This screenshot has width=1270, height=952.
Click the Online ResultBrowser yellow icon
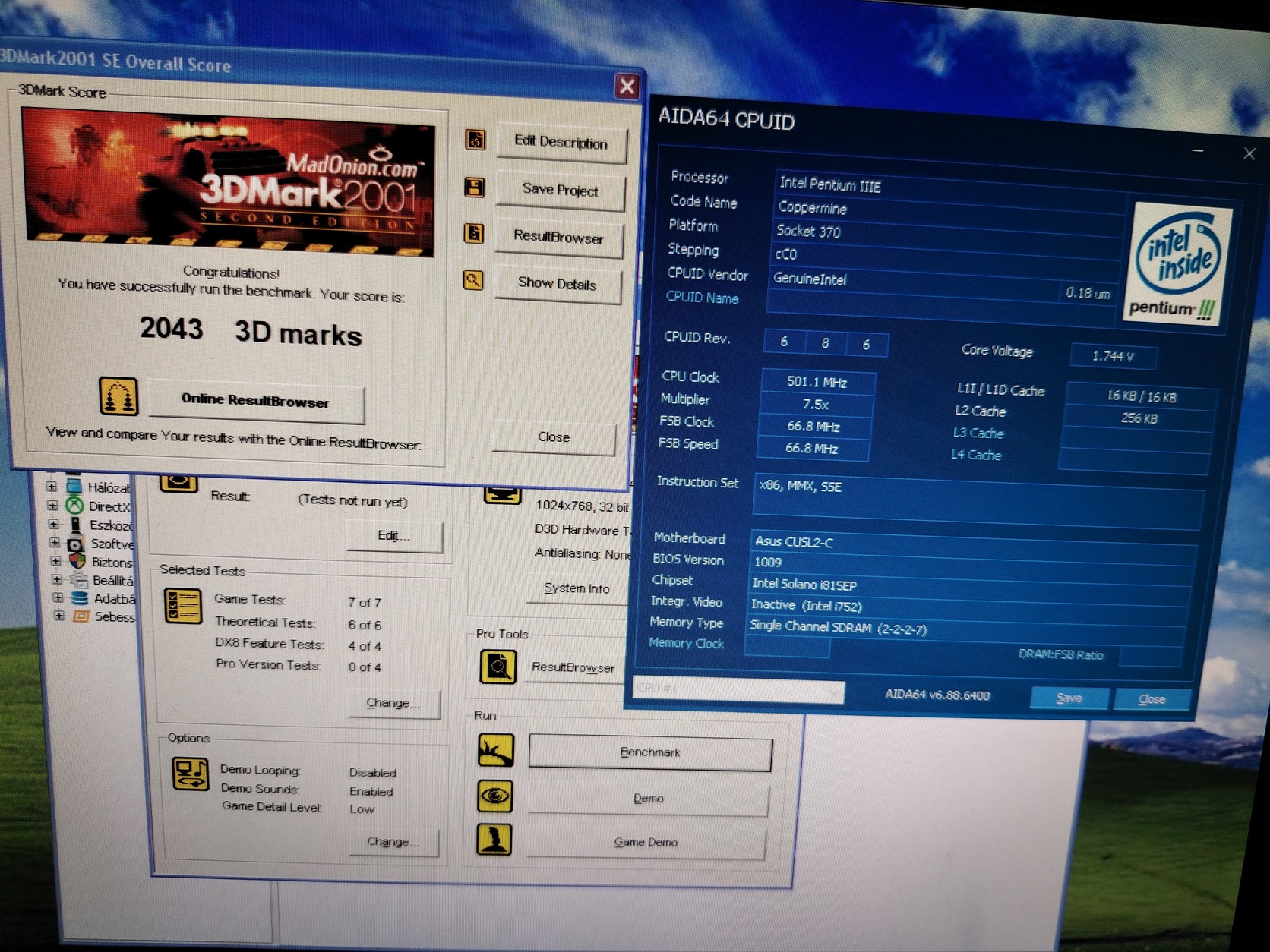118,396
